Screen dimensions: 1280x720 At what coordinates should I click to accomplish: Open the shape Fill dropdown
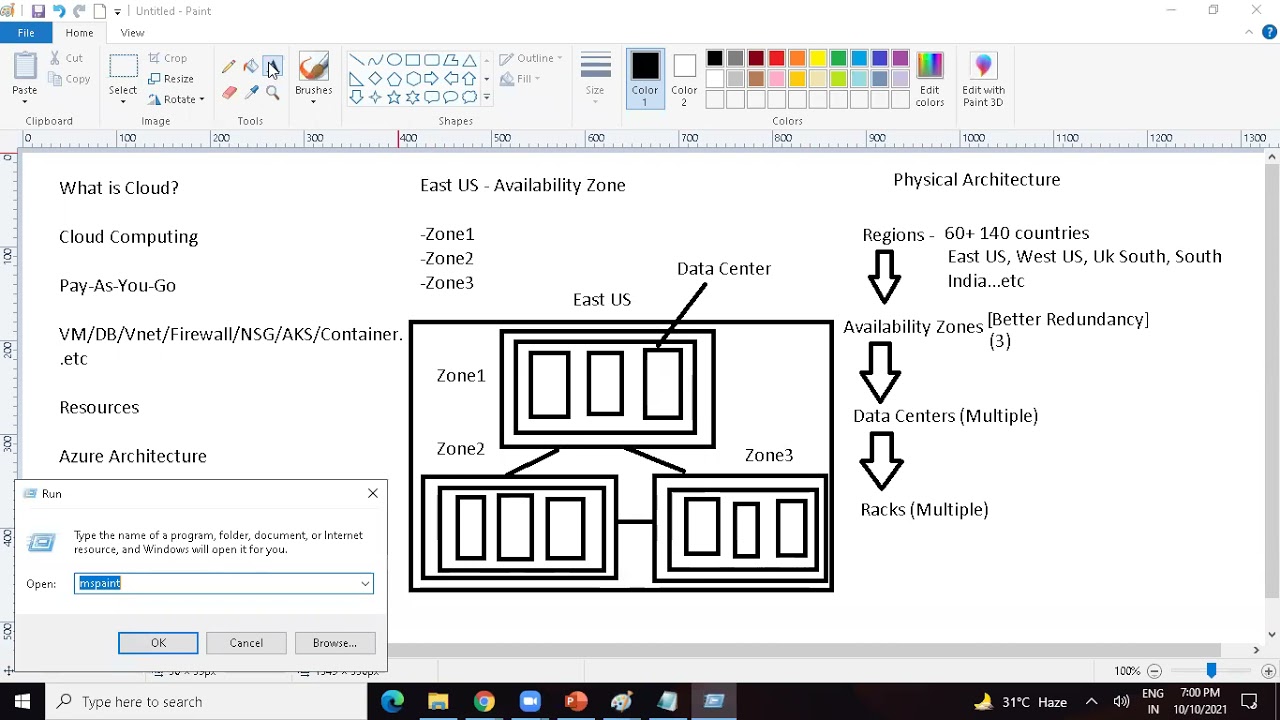[x=521, y=79]
